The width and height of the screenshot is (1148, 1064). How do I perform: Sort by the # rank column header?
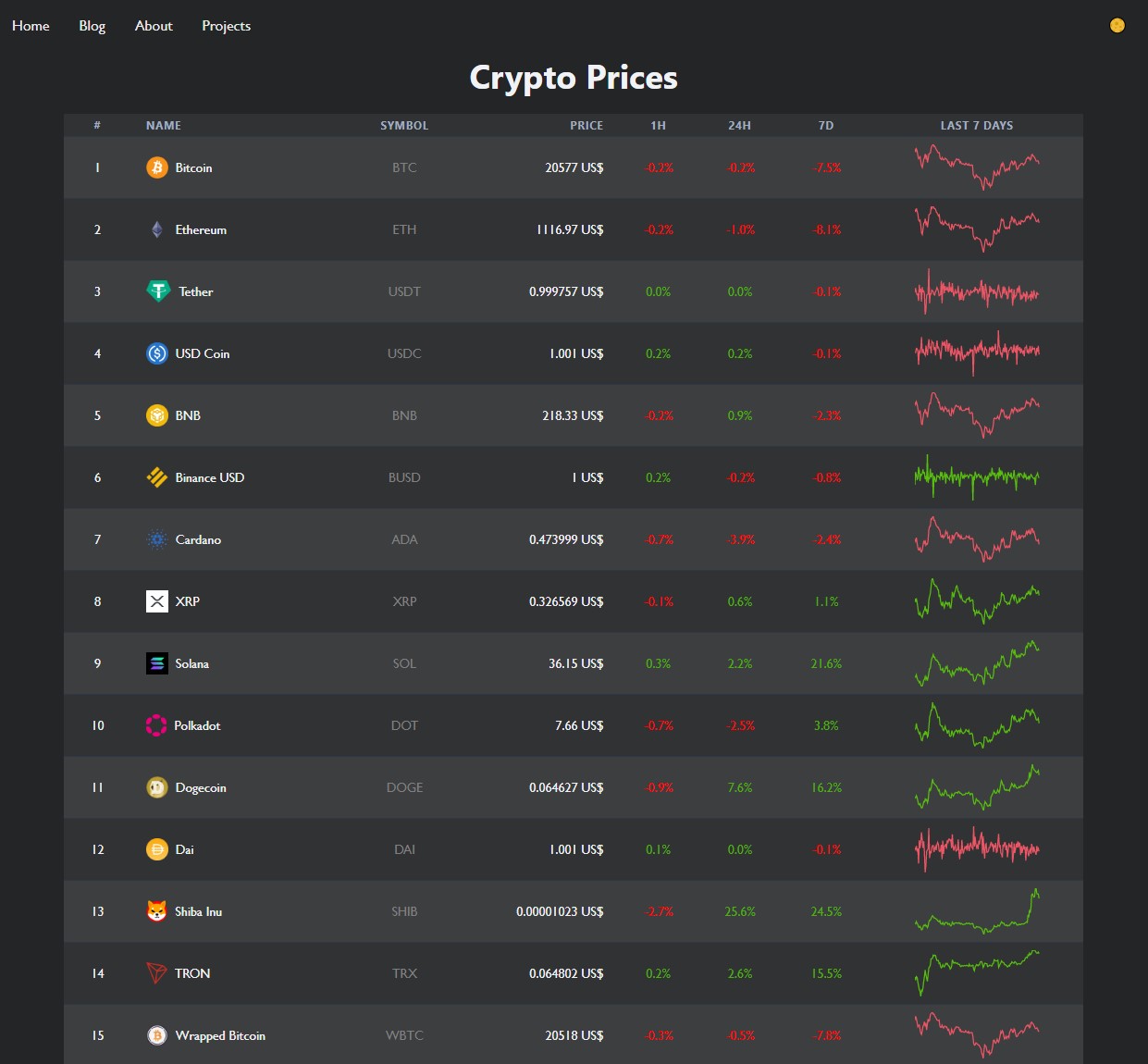click(x=97, y=126)
